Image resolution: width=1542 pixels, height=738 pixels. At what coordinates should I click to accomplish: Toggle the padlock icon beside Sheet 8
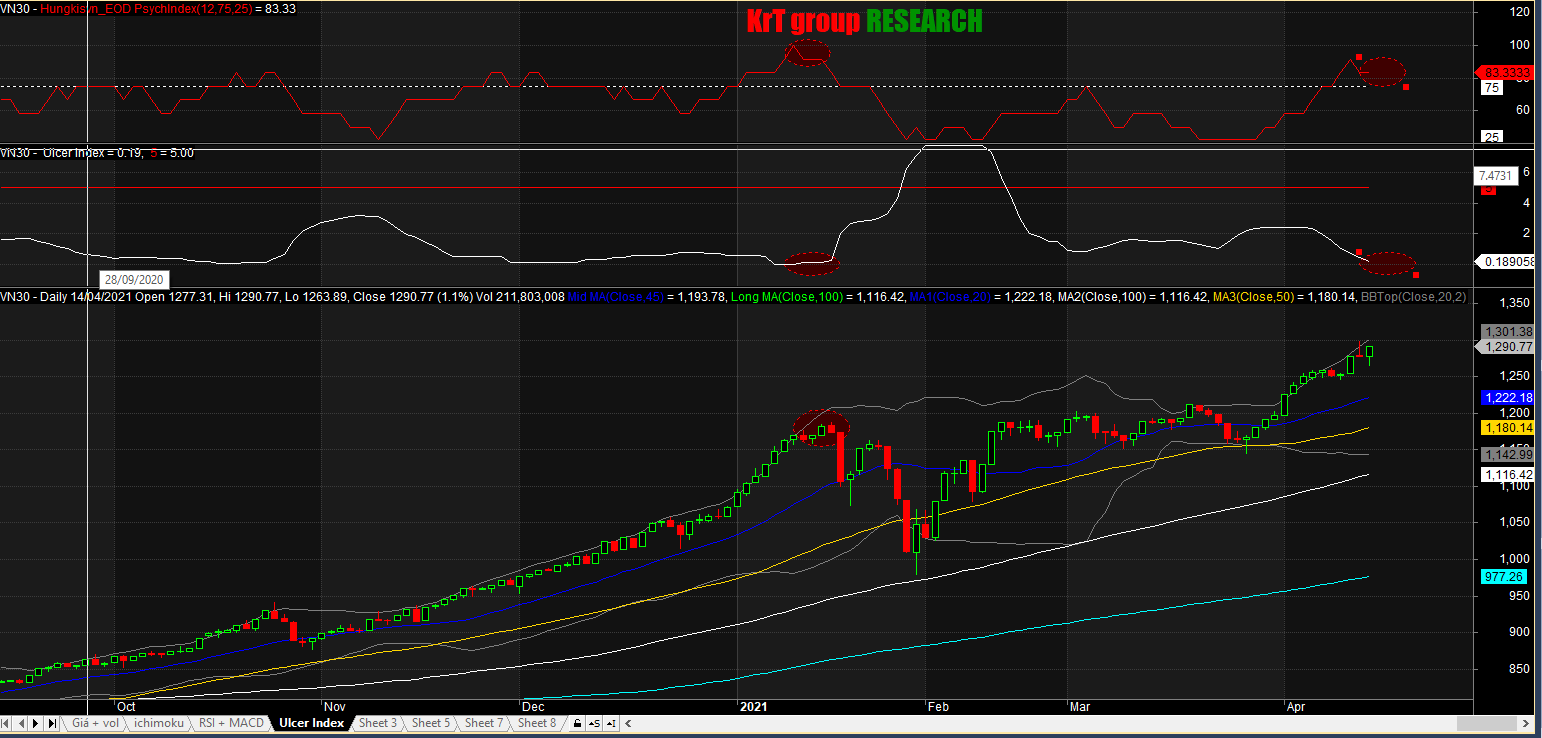click(x=577, y=723)
